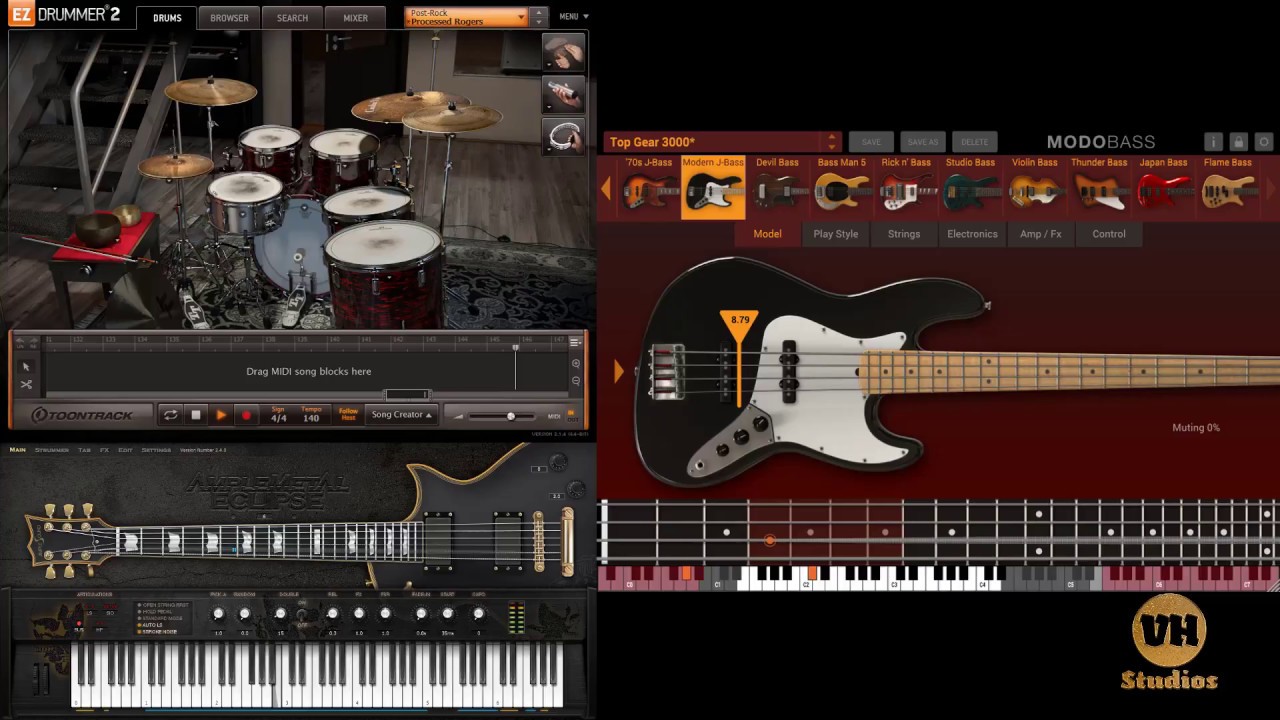Toggle Stroke Noise option

coord(160,633)
